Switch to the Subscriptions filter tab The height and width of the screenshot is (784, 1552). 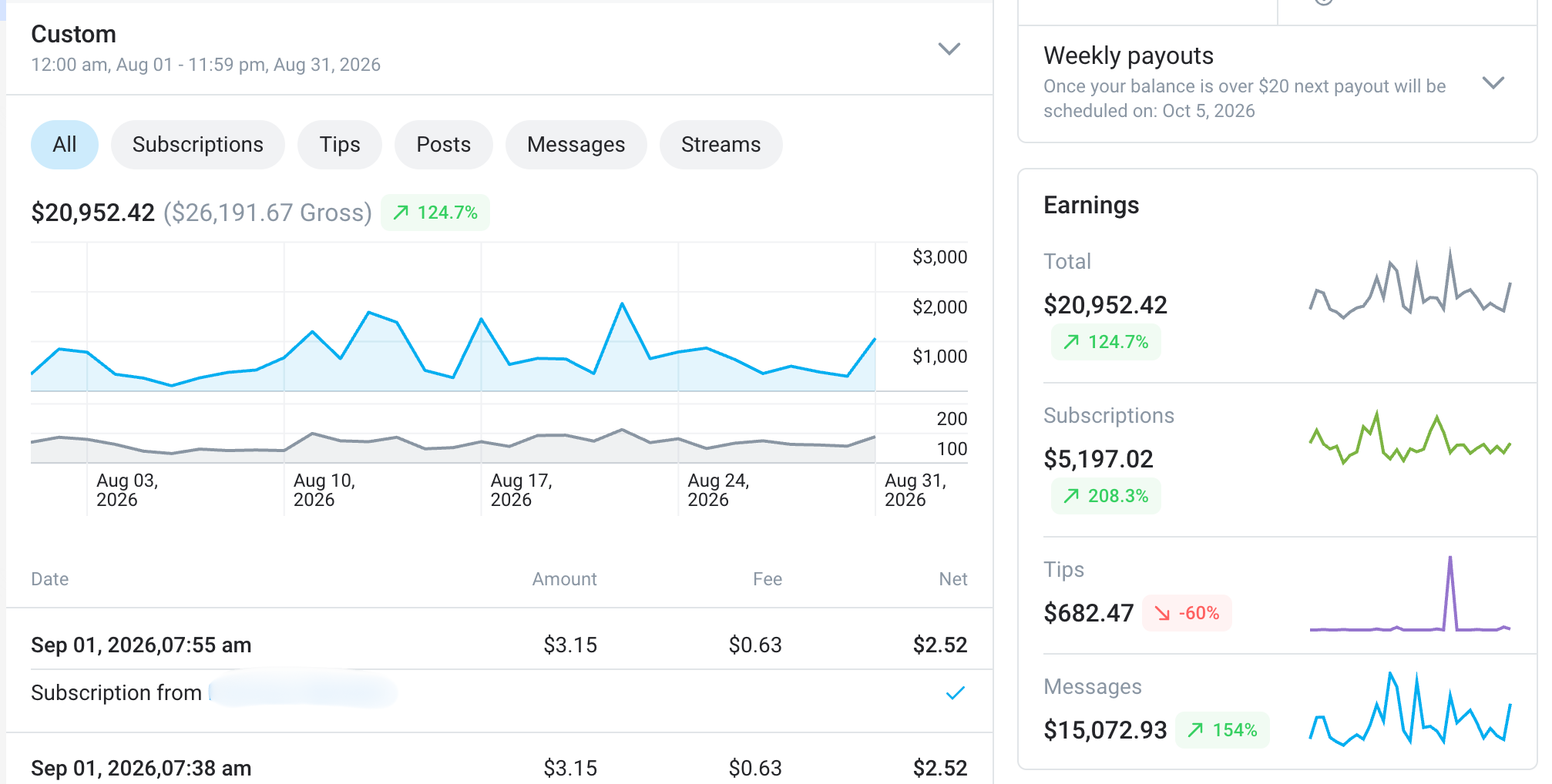[x=198, y=145]
